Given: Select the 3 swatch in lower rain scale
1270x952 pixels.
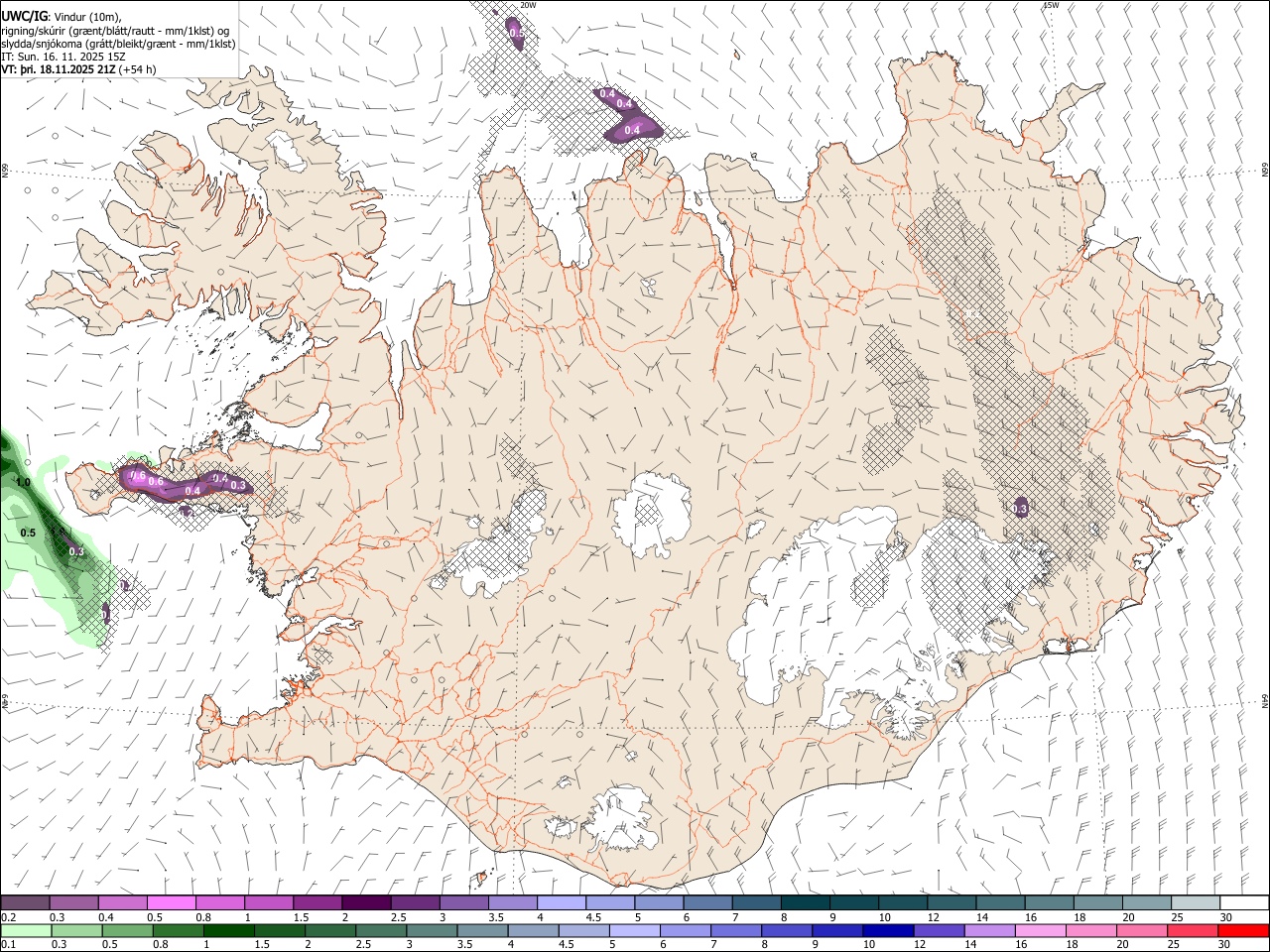Looking at the screenshot, I should tap(432, 930).
